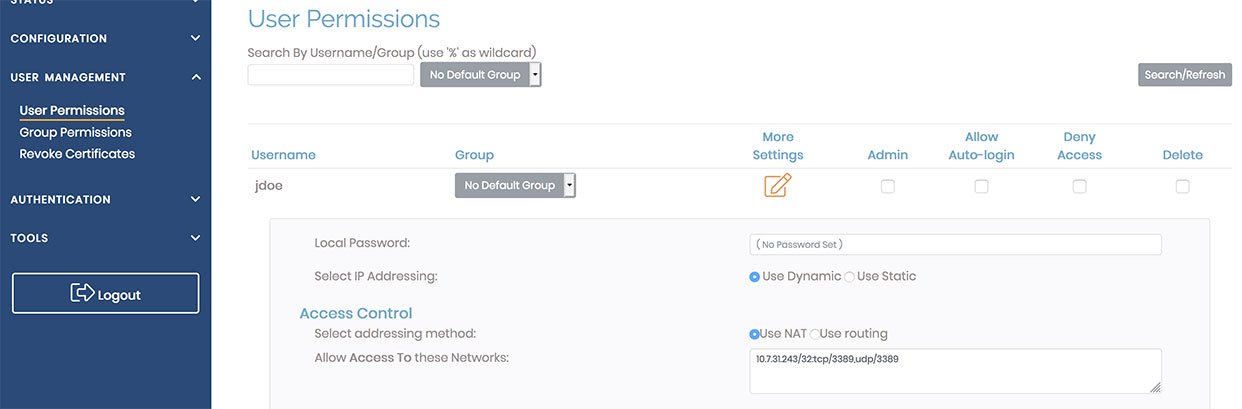Select Use NAT addressing method
Viewport: 1242px width, 409px height.
pos(755,334)
